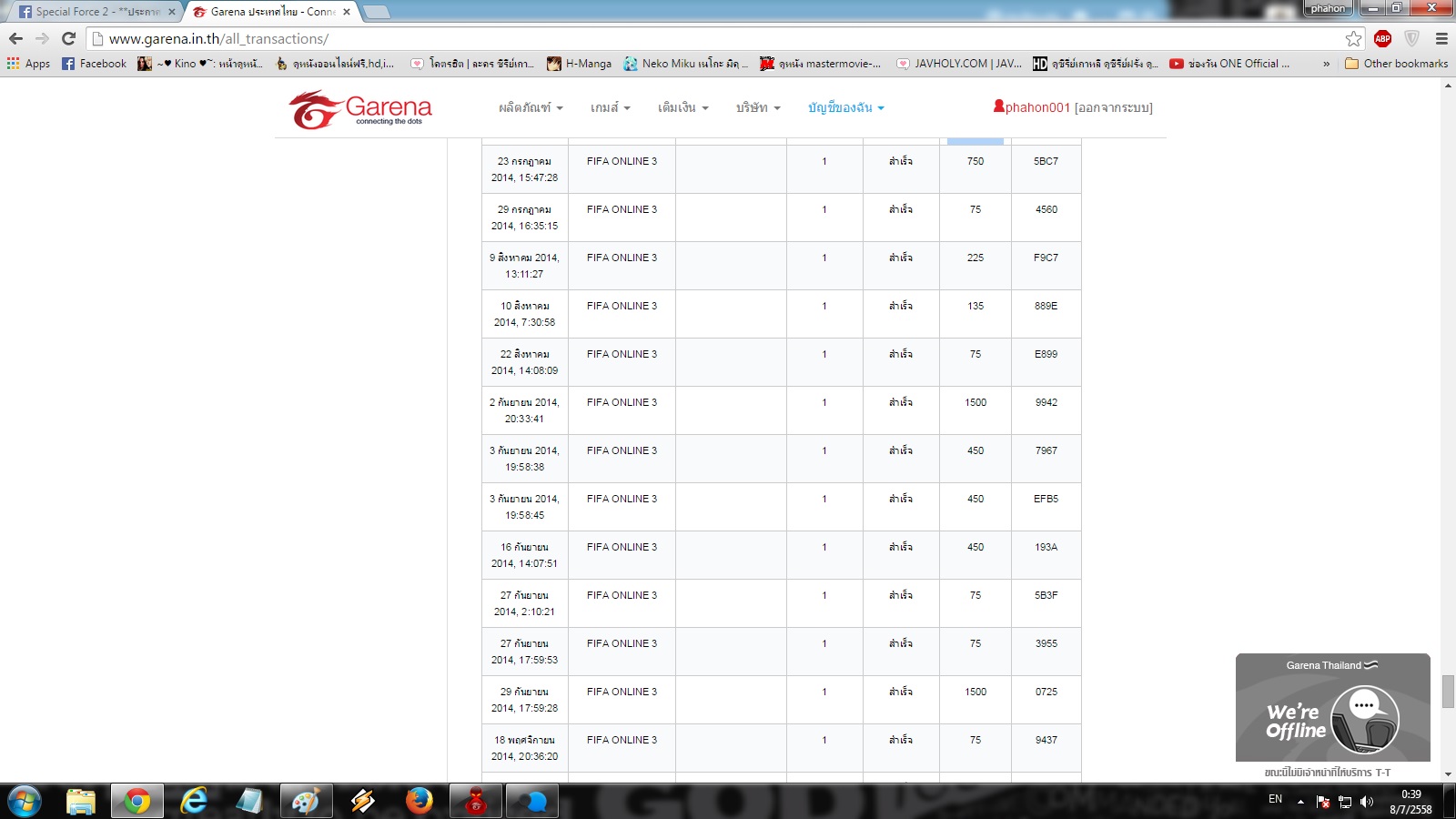Image resolution: width=1456 pixels, height=819 pixels.
Task: Expand the บัญชีของฉัน account menu
Action: pyautogui.click(x=846, y=107)
